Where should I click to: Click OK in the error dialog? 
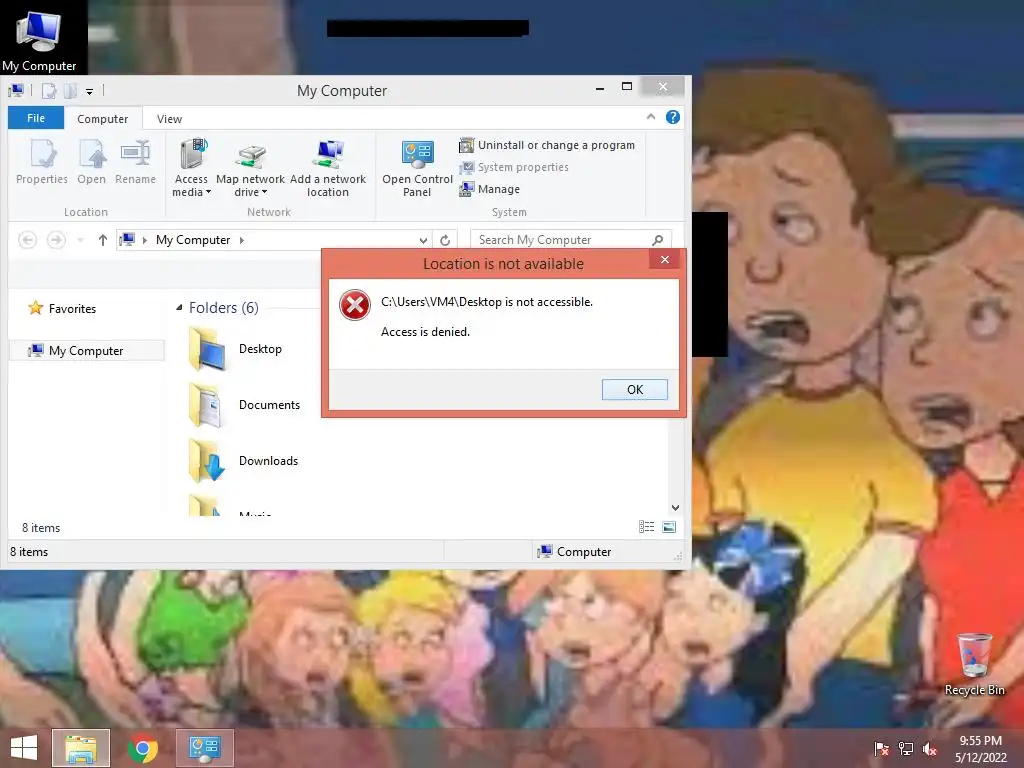click(634, 389)
